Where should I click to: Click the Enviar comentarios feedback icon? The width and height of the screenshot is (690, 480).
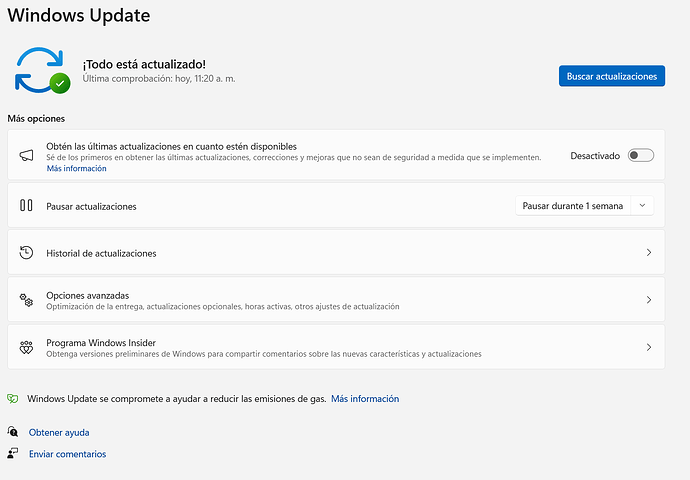click(x=13, y=453)
